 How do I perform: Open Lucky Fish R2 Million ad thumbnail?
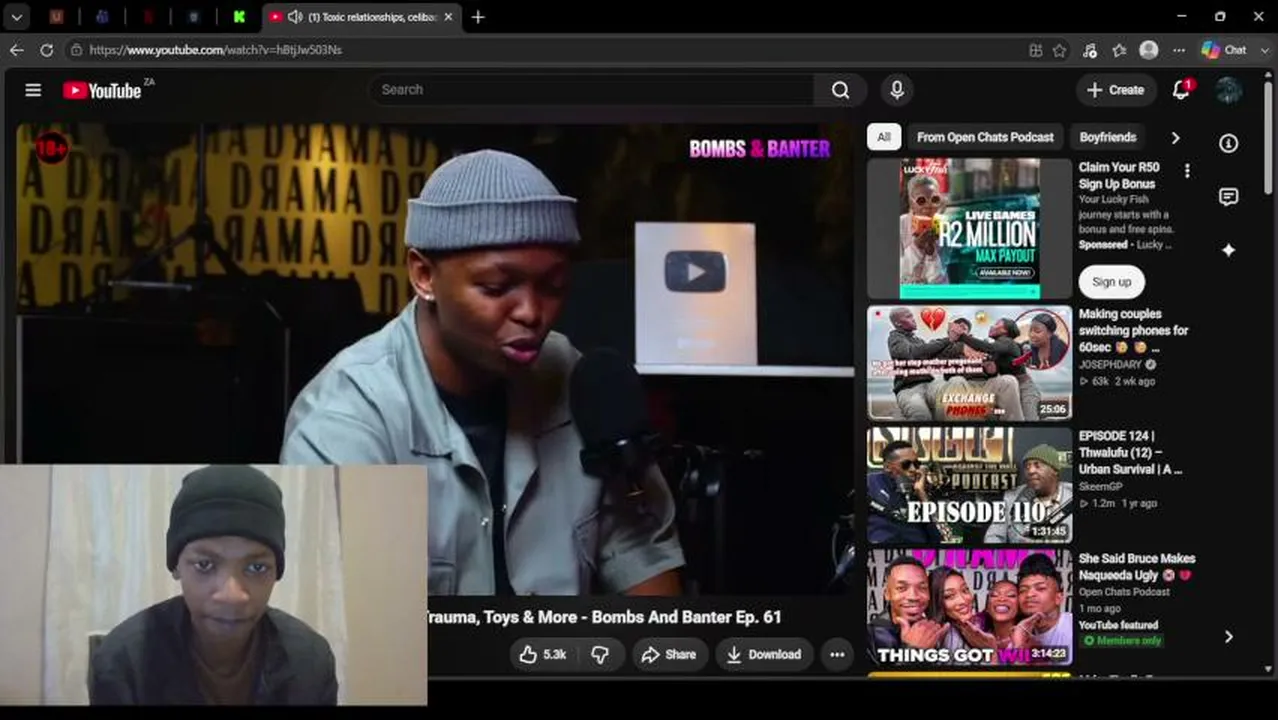point(969,229)
